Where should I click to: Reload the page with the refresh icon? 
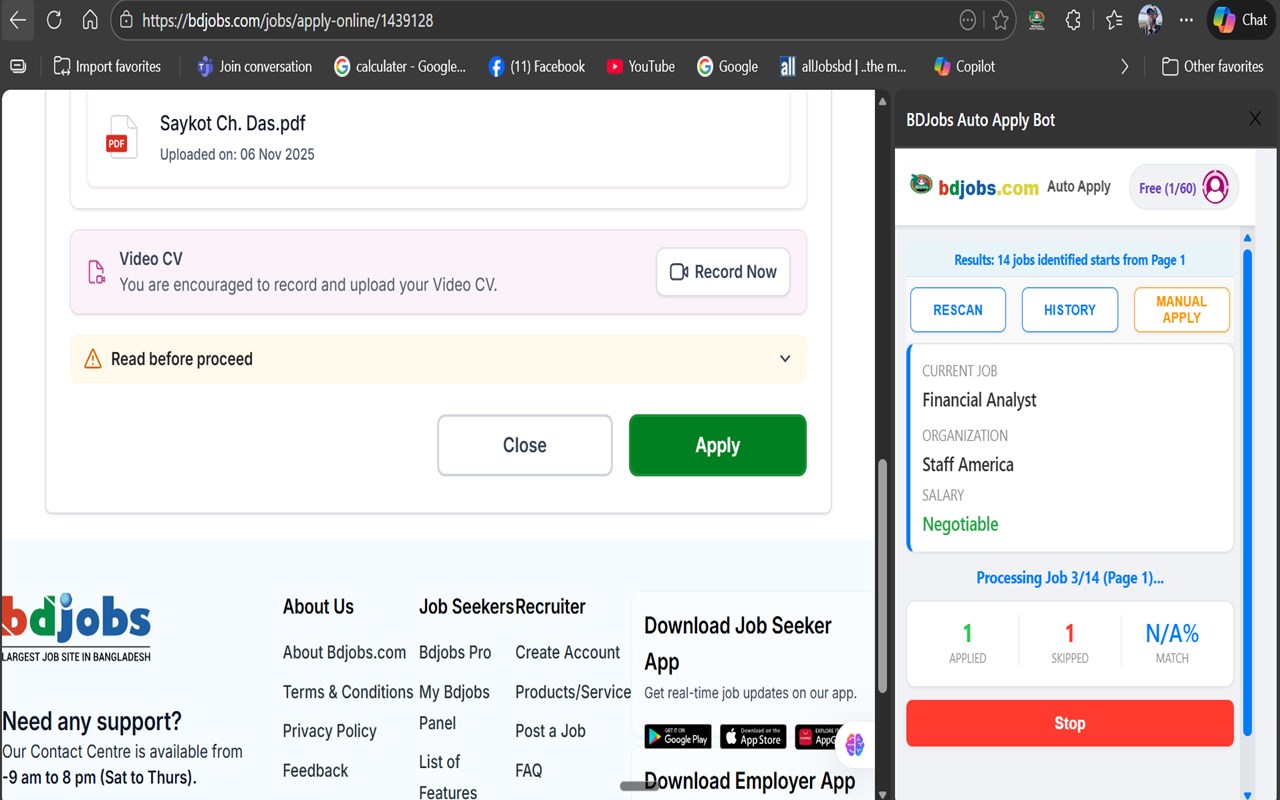tap(54, 20)
